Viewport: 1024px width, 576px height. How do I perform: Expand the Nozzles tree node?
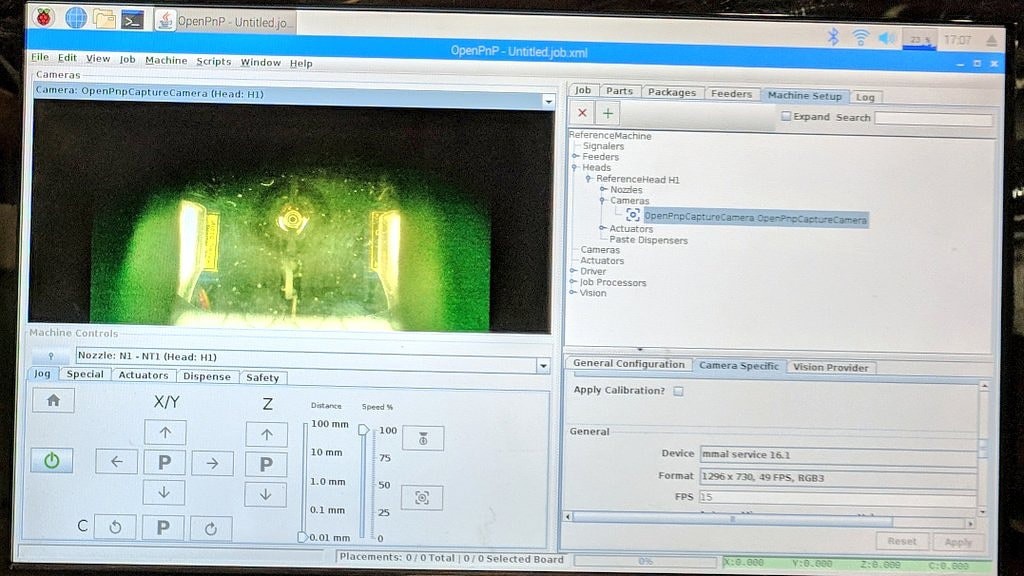pyautogui.click(x=603, y=189)
